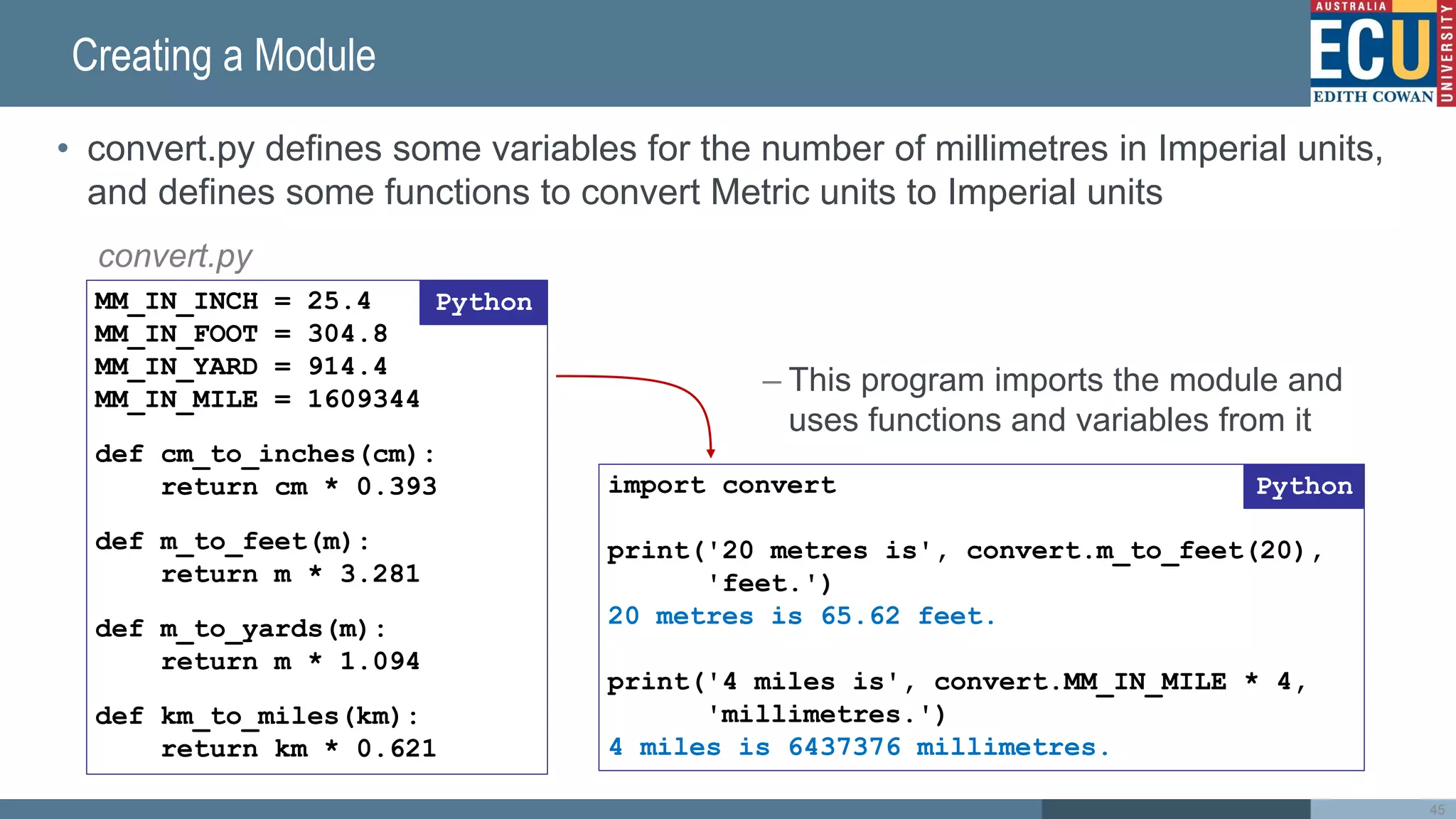Click the def cm_to_inches(cm) line
The width and height of the screenshot is (1456, 819).
(x=264, y=454)
